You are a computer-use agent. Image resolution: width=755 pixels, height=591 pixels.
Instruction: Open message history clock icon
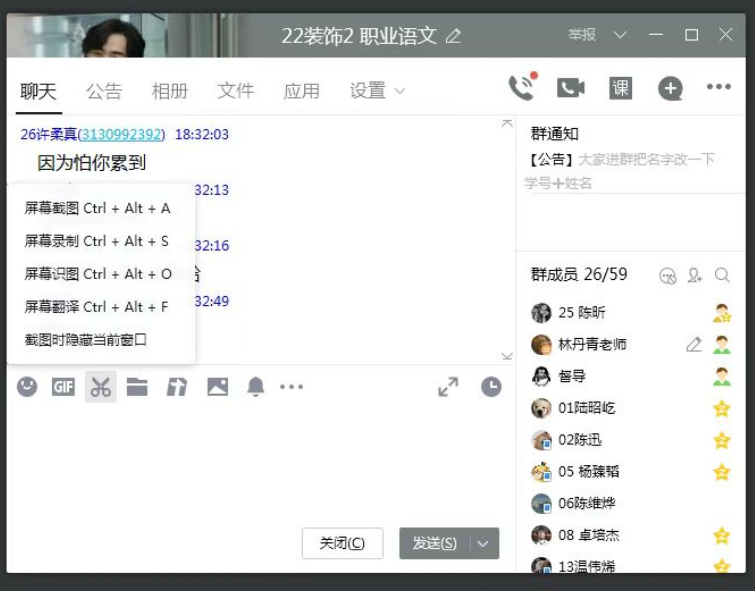(491, 387)
